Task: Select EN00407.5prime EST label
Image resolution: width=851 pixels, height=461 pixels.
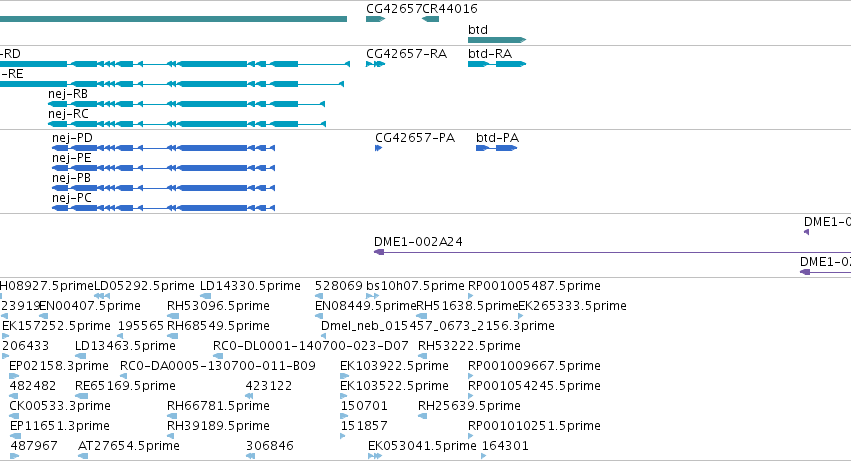Action: pyautogui.click(x=90, y=306)
